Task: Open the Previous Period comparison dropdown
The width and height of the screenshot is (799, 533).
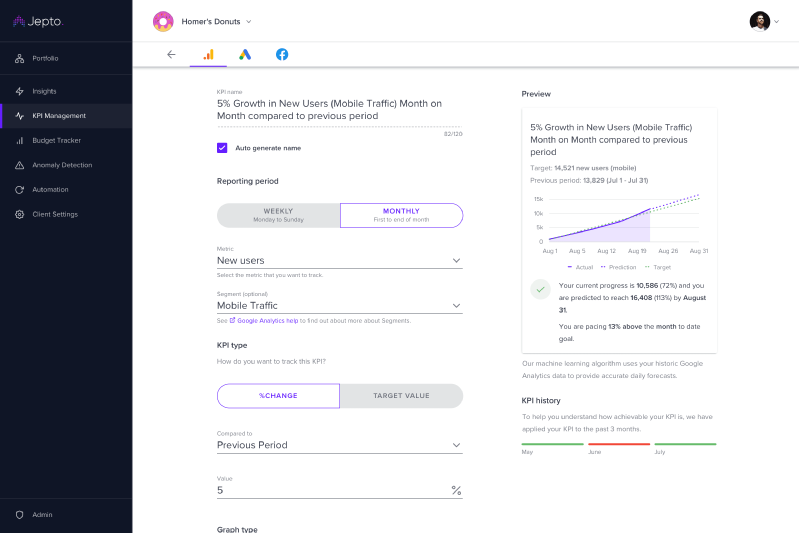Action: [456, 445]
